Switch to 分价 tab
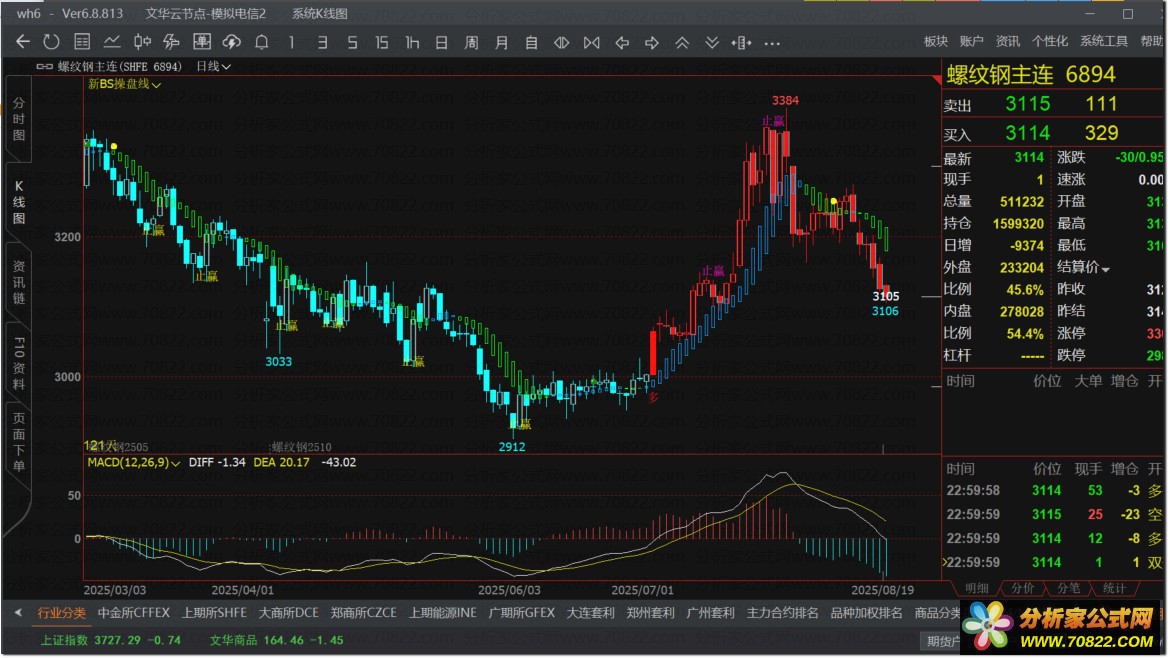Screen dimensions: 1170x658 [x=1022, y=589]
